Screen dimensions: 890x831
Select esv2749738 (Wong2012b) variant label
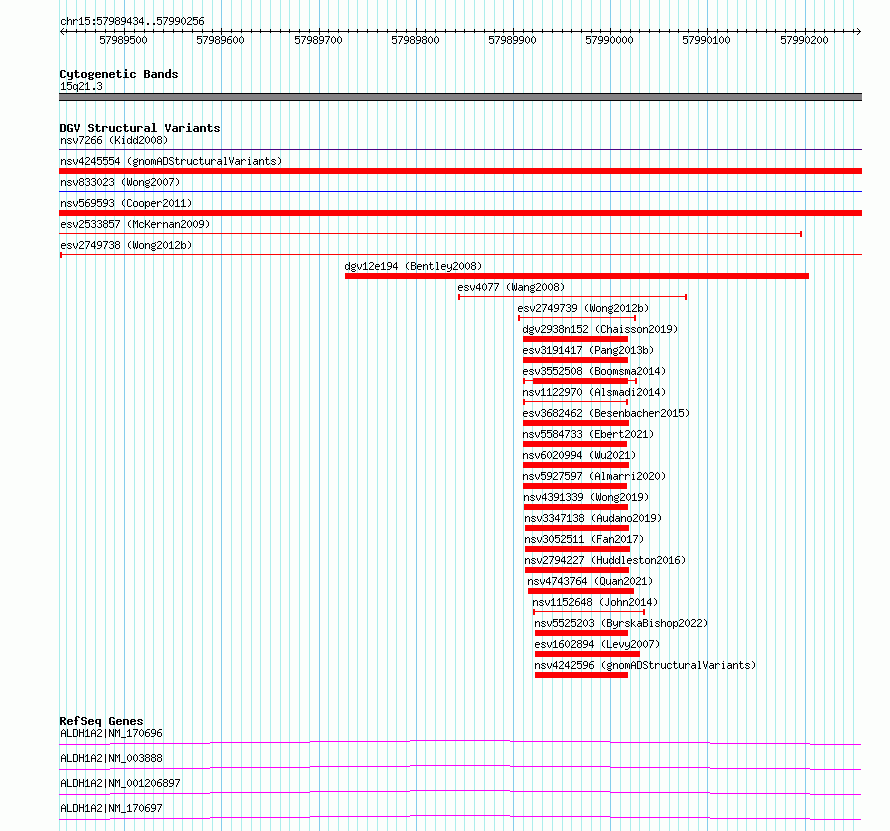click(126, 245)
